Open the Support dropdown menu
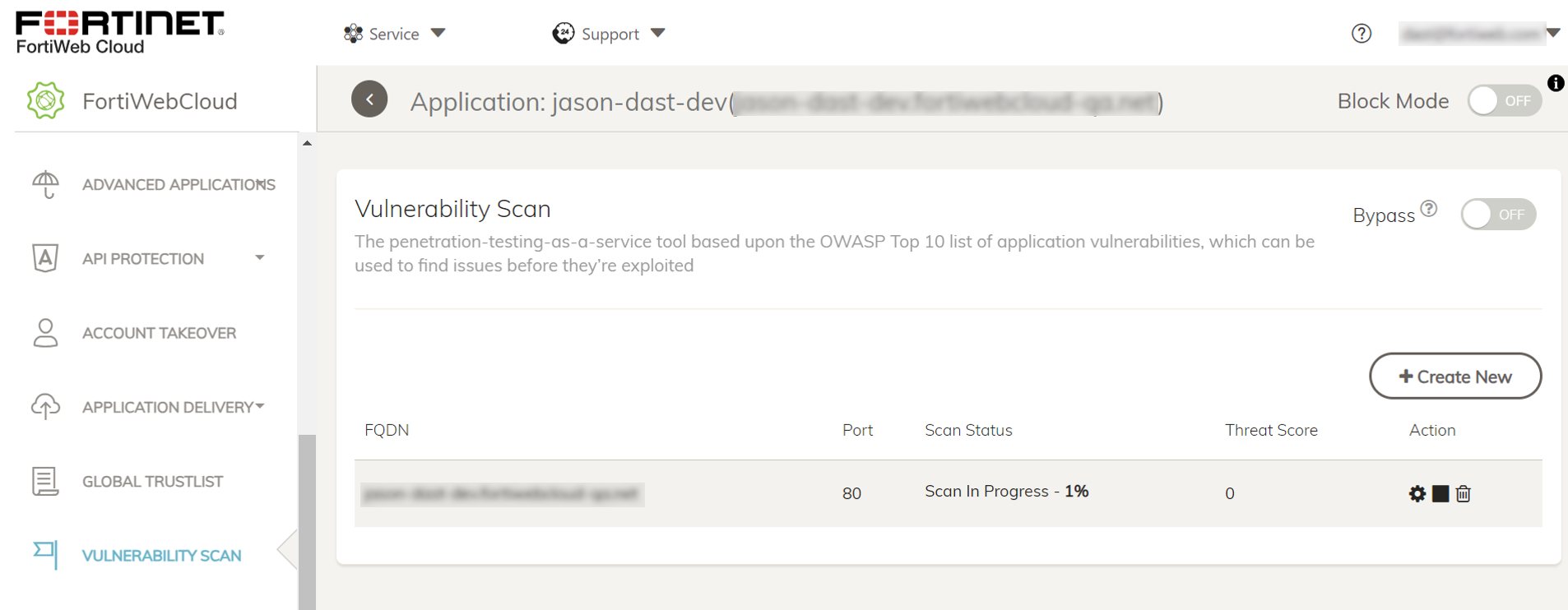Screen dimensions: 1568x610 click(x=609, y=34)
